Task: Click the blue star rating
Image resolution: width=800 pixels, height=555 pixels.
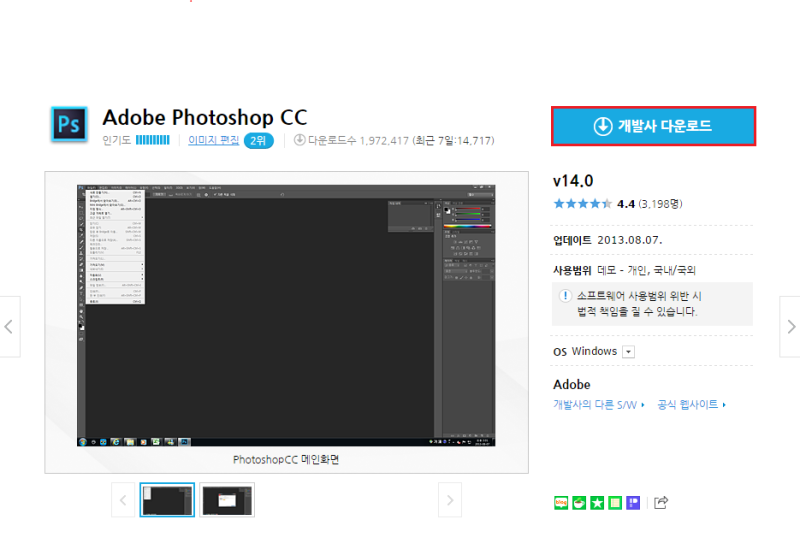Action: (582, 204)
